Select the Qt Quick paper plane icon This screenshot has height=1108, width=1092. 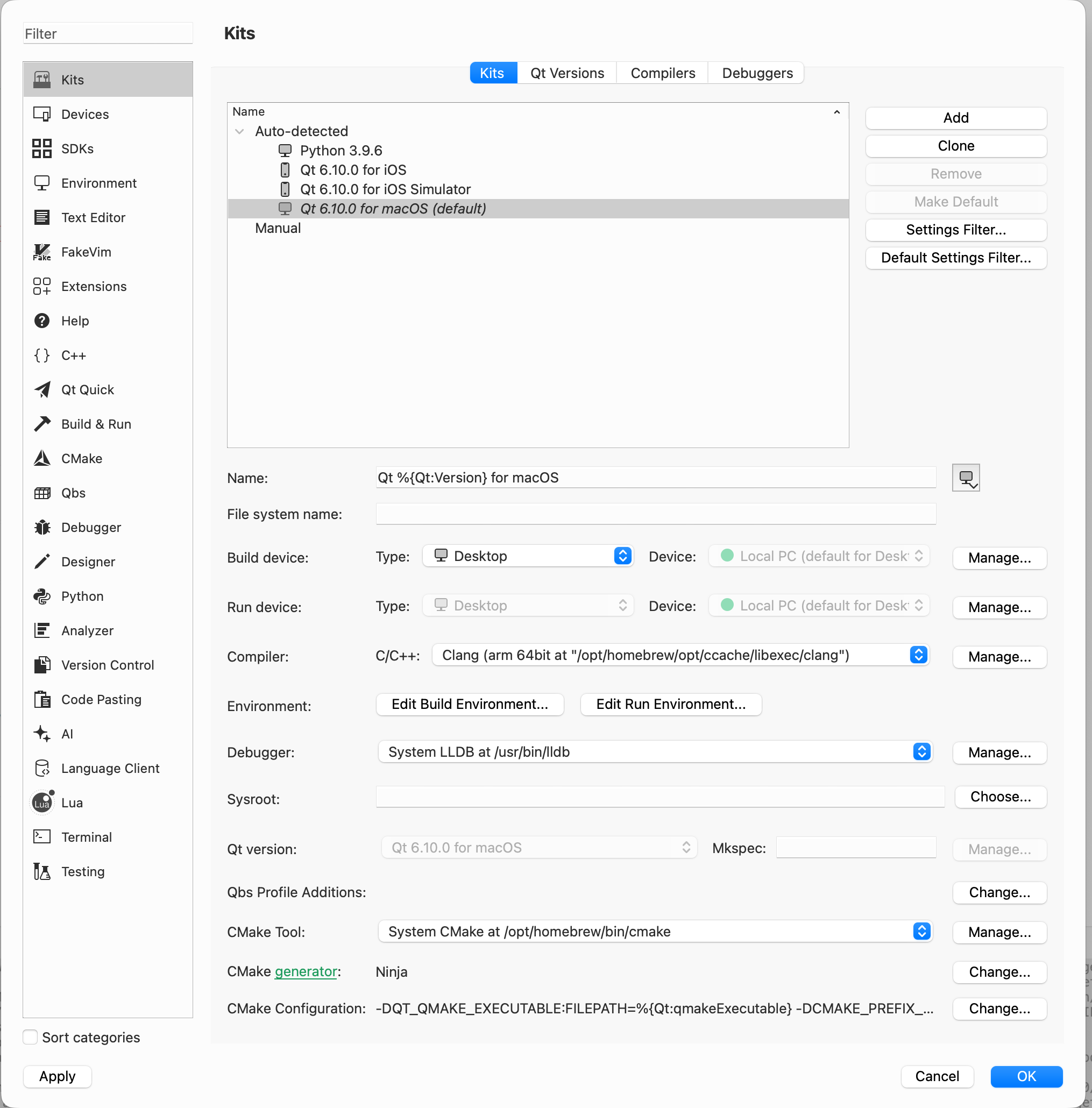[42, 389]
